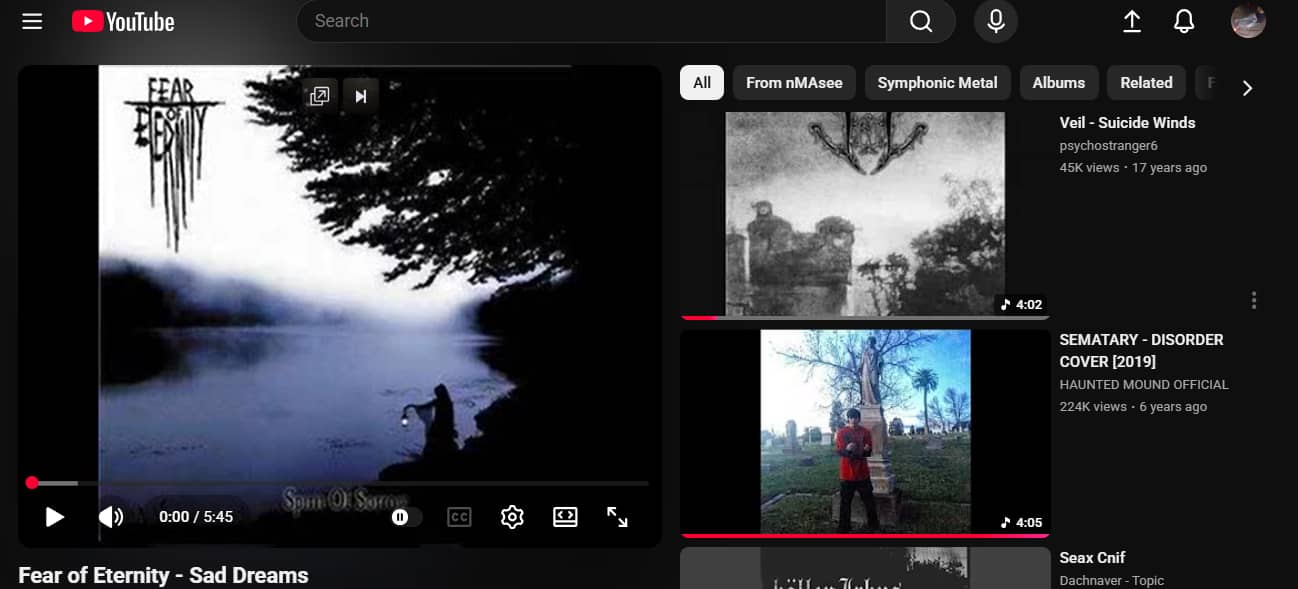Click the 45K views 17 years ago text
Image resolution: width=1298 pixels, height=589 pixels.
[x=1133, y=168]
